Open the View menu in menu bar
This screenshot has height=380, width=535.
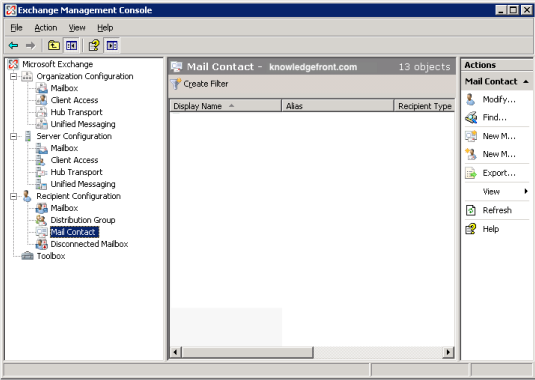77,28
